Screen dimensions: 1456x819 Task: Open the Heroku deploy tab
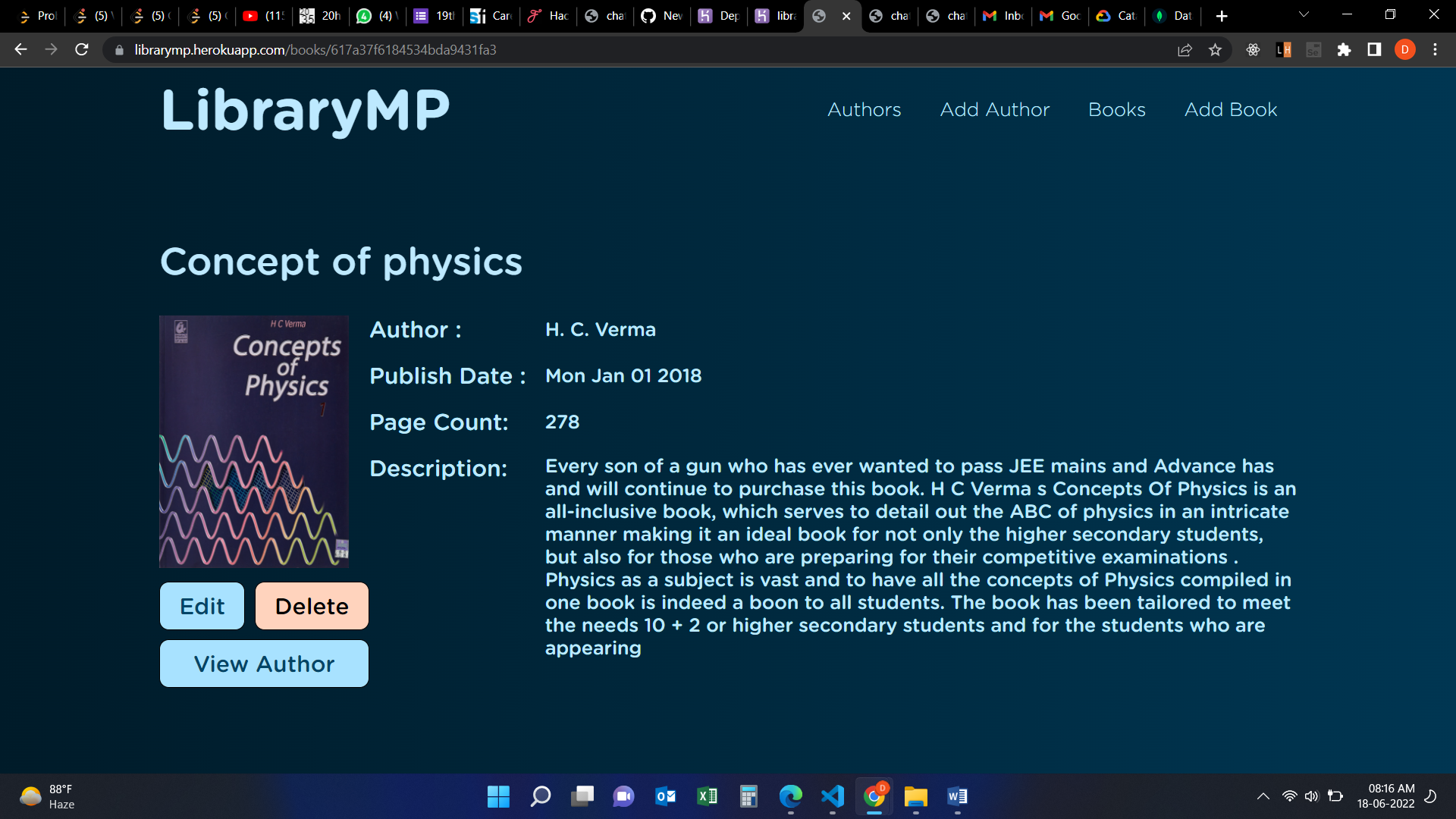click(x=718, y=15)
